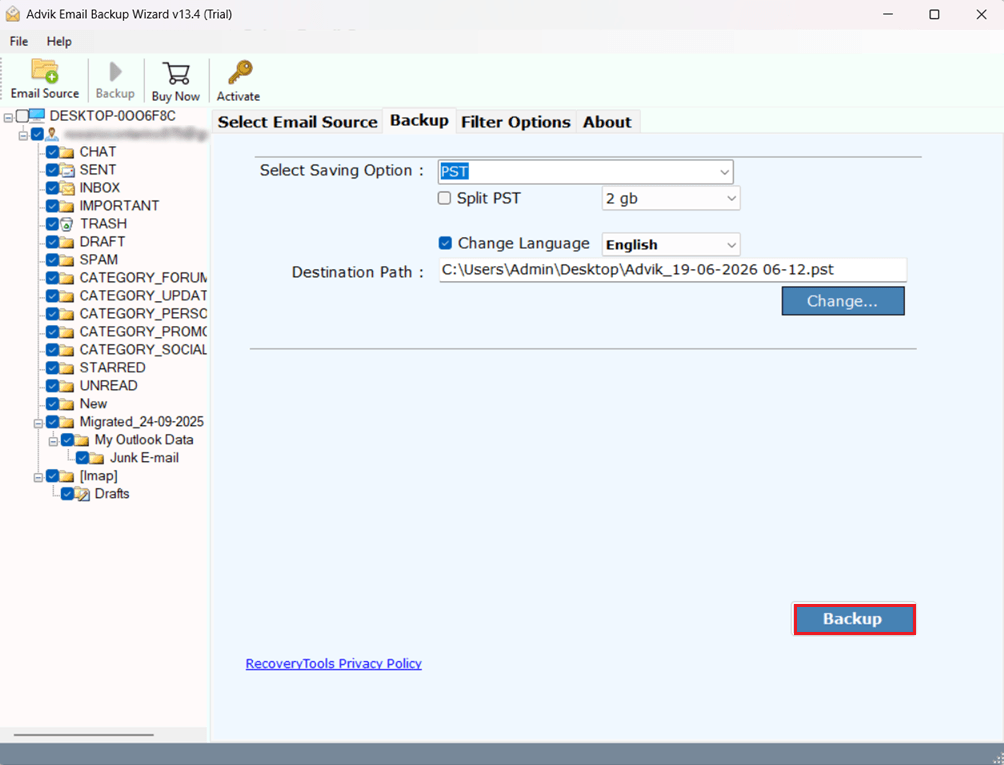Check the DESKTOP-0OO6F8C root checkbox

22,116
